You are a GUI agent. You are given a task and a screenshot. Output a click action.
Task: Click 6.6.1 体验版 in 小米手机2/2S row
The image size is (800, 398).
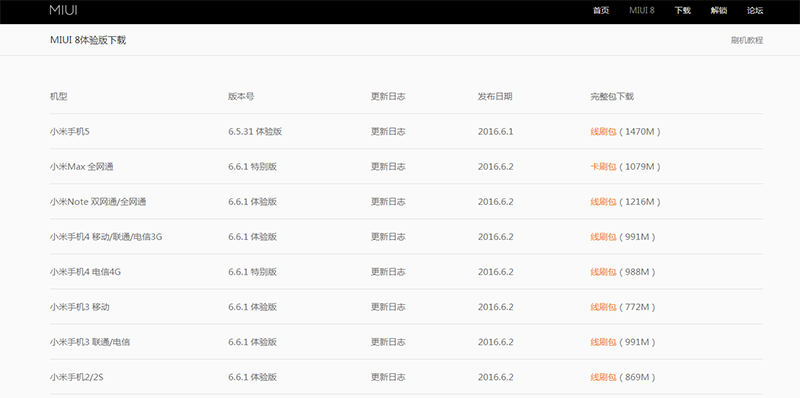tap(253, 378)
